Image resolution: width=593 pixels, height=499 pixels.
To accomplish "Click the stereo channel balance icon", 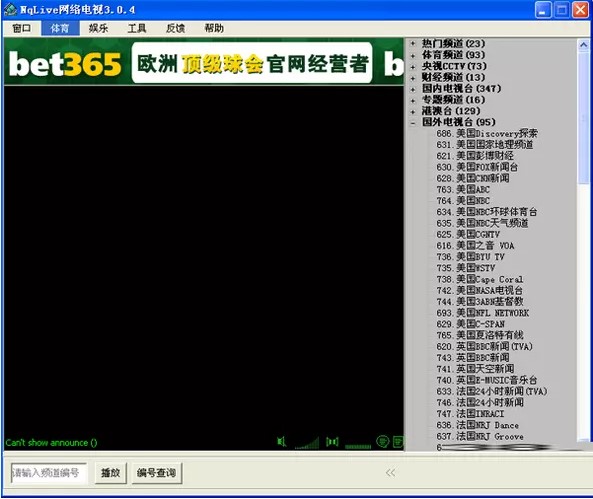I will (332, 441).
